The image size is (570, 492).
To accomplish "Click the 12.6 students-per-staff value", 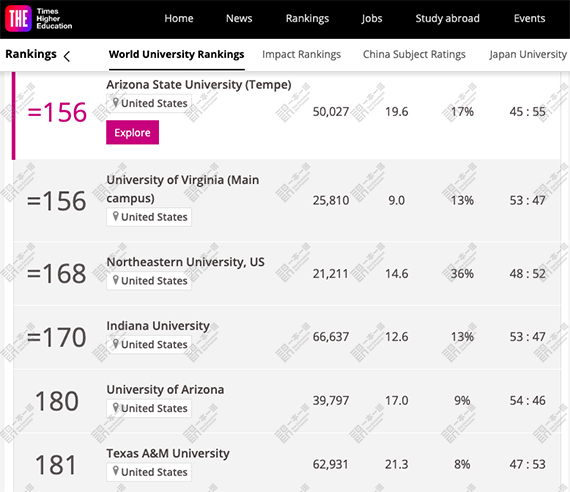I will (x=397, y=337).
